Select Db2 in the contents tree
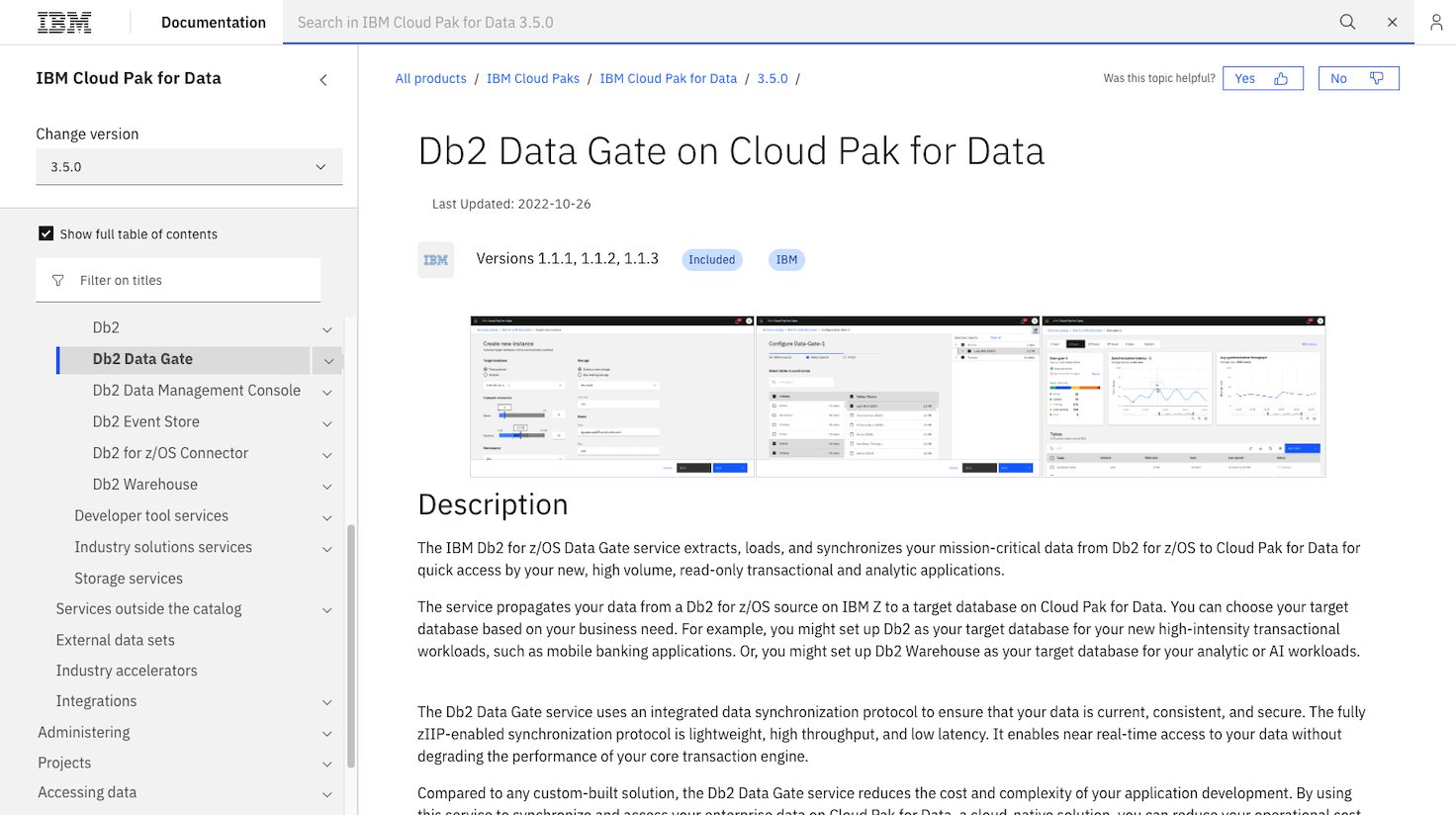The width and height of the screenshot is (1456, 815). pos(106,327)
